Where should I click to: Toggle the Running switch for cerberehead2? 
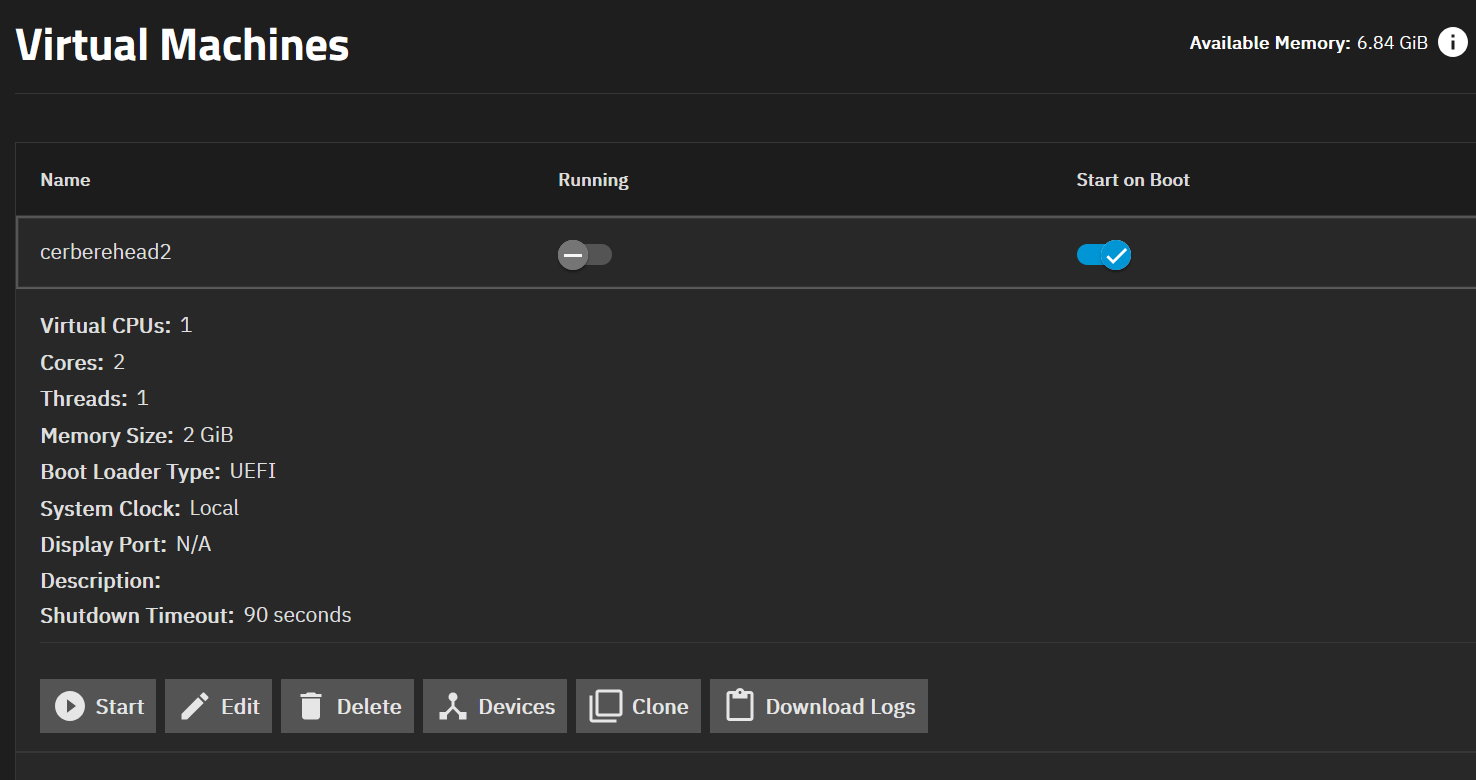coord(584,255)
